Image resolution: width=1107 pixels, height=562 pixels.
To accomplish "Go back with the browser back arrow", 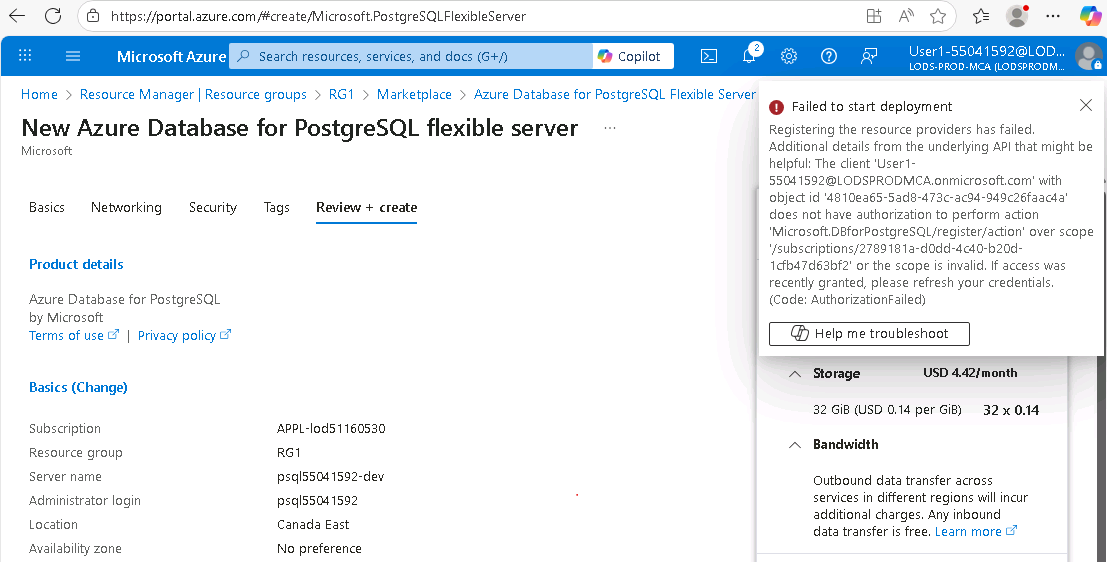I will pos(17,16).
